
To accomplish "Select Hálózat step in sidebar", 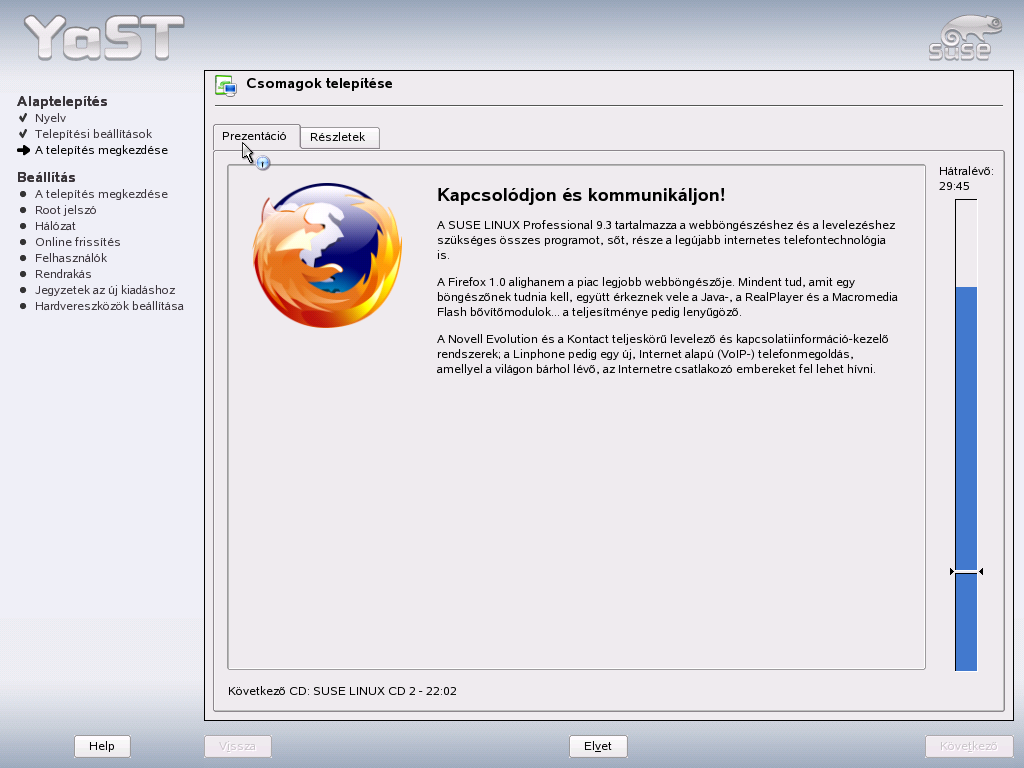I will [55, 226].
